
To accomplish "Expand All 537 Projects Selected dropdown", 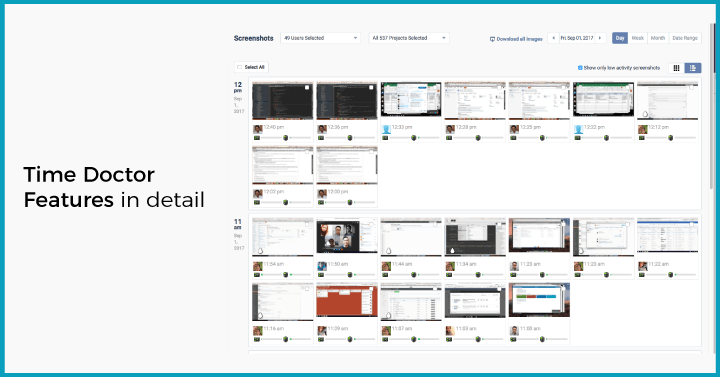I will pos(409,38).
